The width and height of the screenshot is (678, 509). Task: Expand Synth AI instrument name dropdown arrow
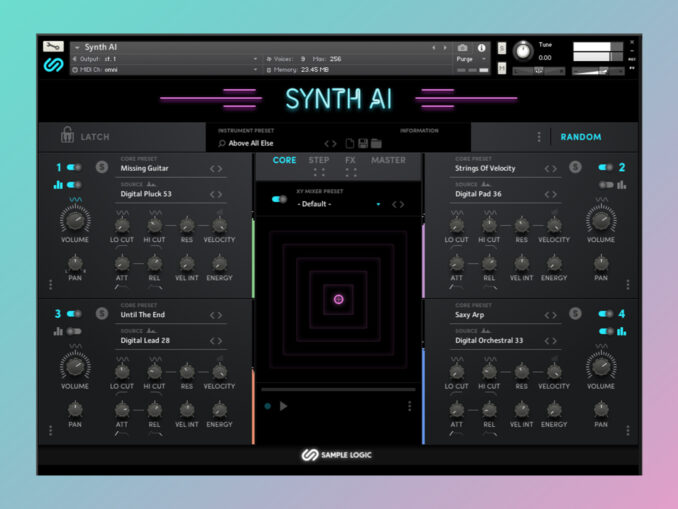coord(77,48)
